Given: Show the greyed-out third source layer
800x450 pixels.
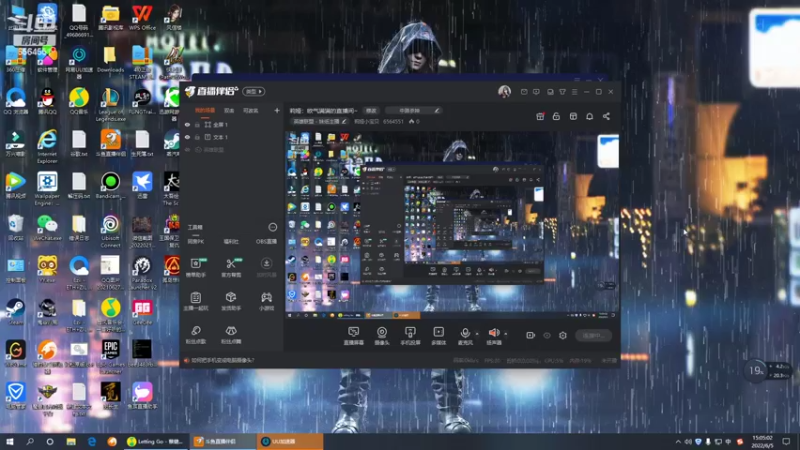Looking at the screenshot, I should pyautogui.click(x=187, y=149).
